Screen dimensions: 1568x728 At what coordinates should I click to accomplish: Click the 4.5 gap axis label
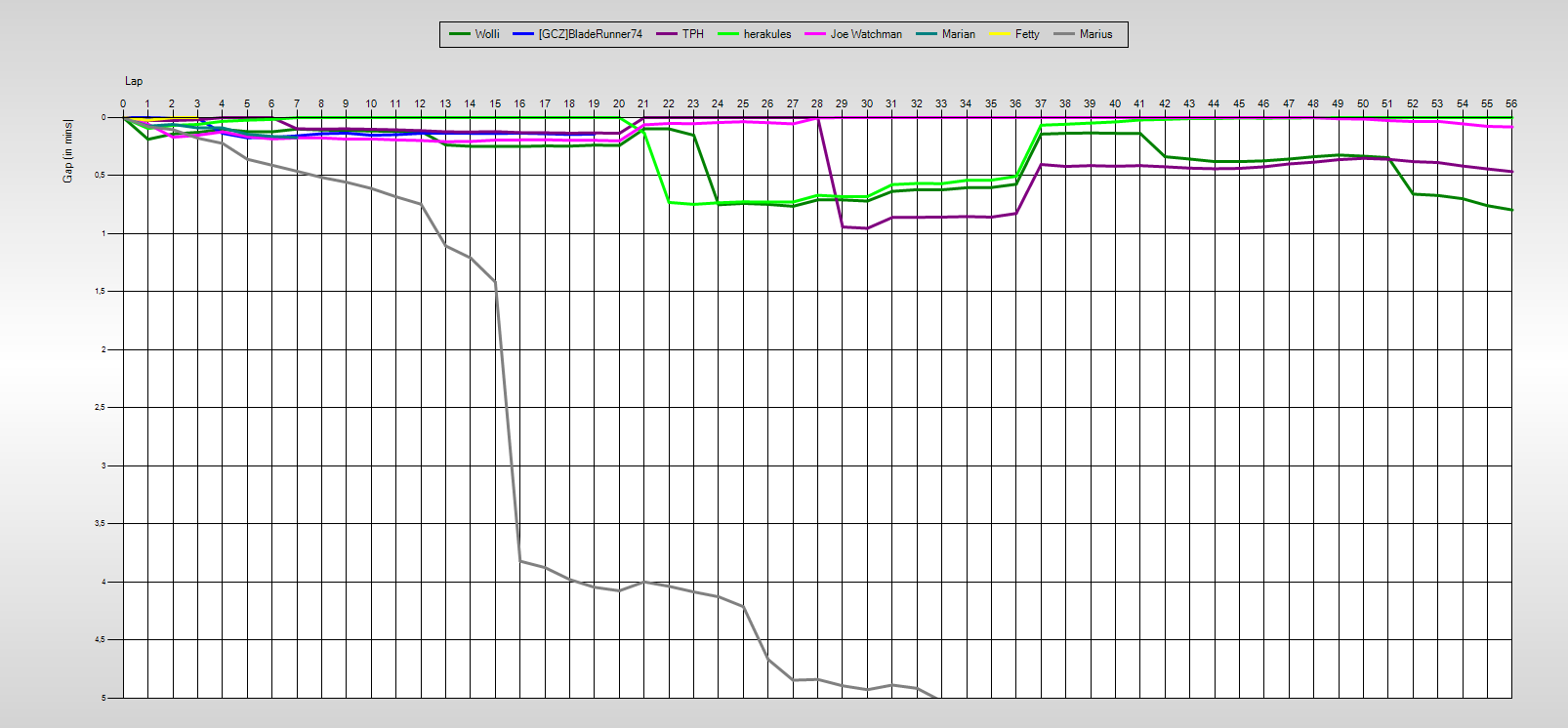[101, 640]
